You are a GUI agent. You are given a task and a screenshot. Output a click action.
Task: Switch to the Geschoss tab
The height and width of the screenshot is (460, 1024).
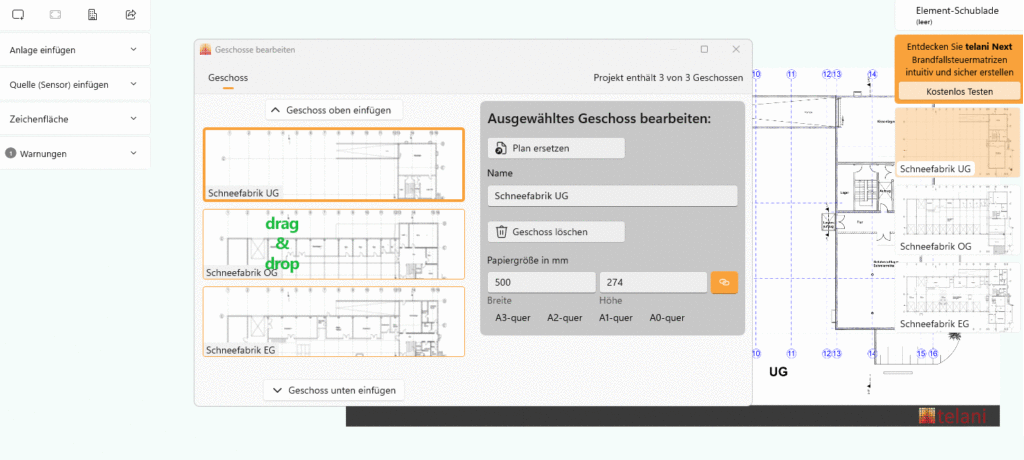click(x=228, y=78)
